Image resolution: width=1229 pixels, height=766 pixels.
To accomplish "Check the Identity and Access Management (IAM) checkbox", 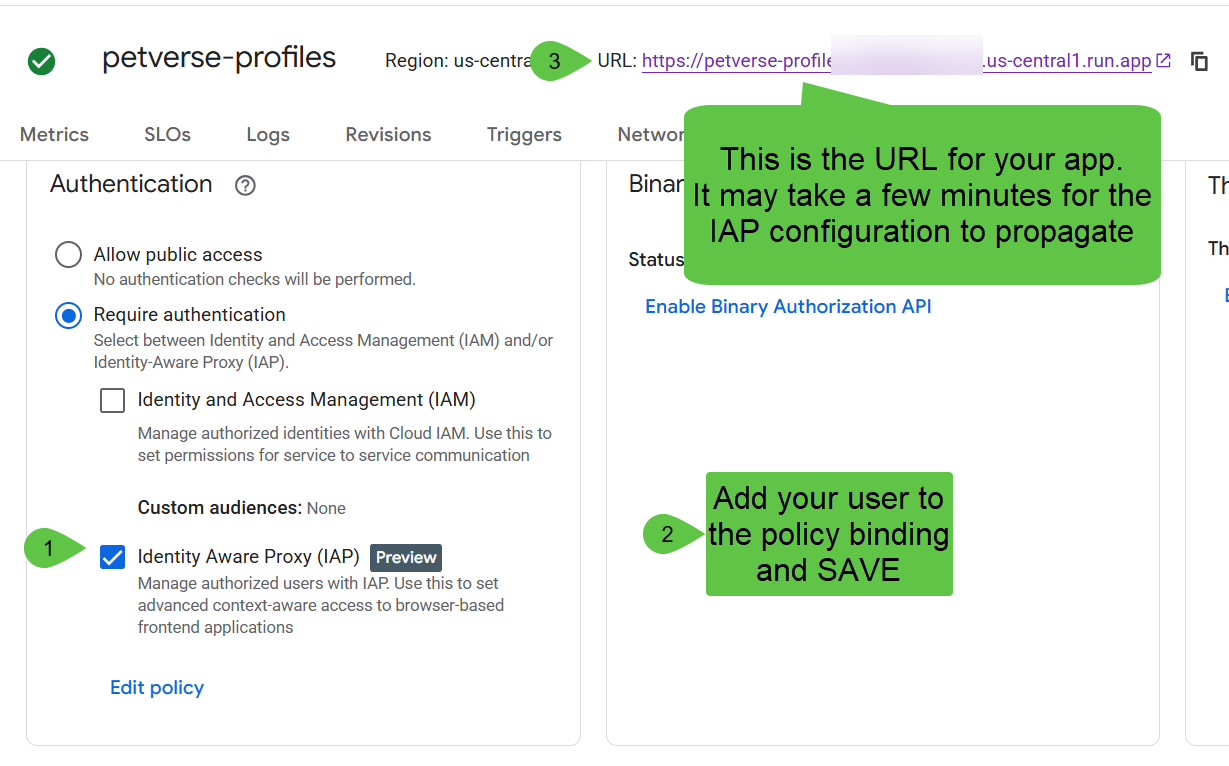I will pyautogui.click(x=113, y=400).
